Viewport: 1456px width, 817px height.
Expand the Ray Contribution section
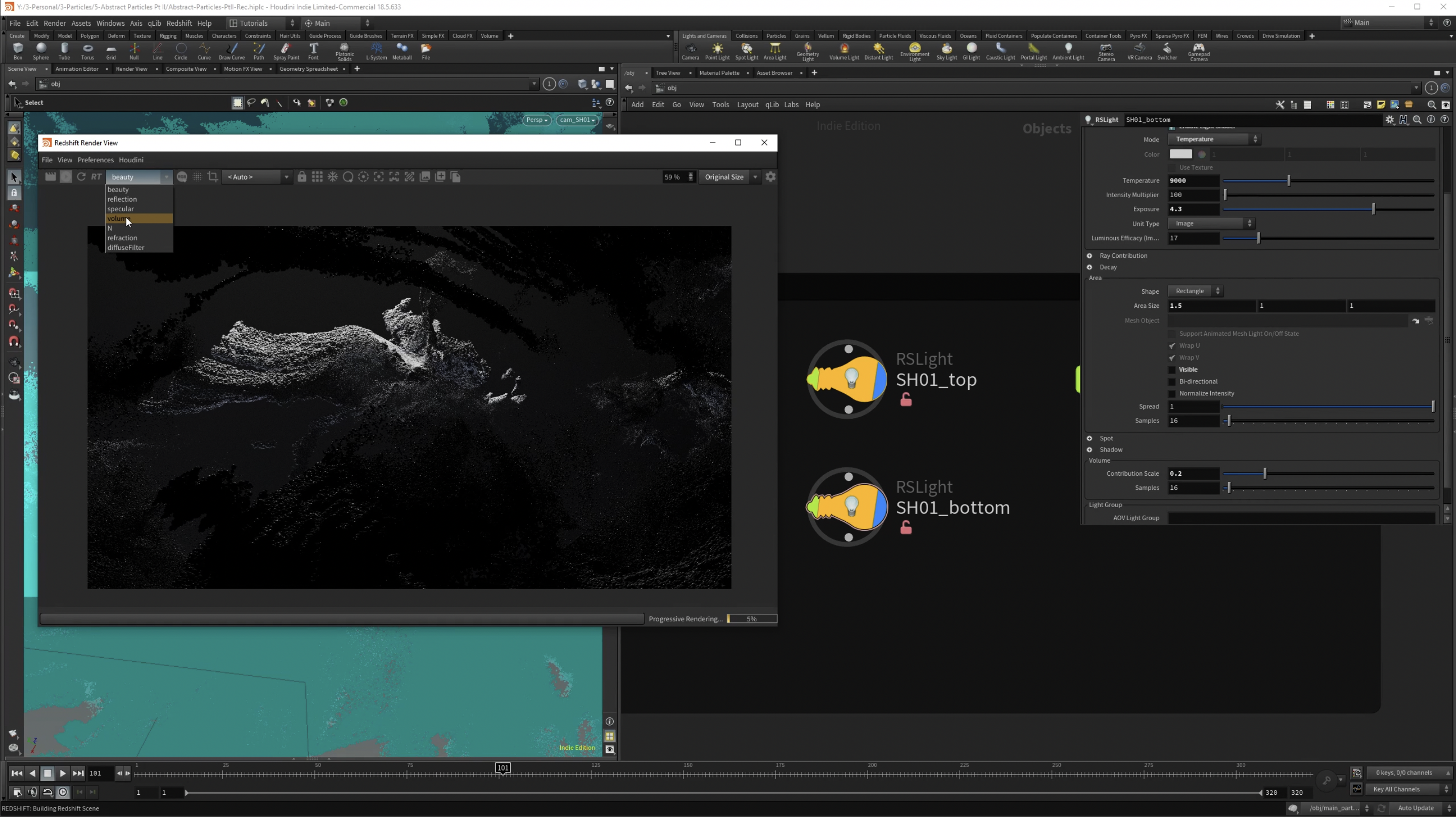(1122, 255)
